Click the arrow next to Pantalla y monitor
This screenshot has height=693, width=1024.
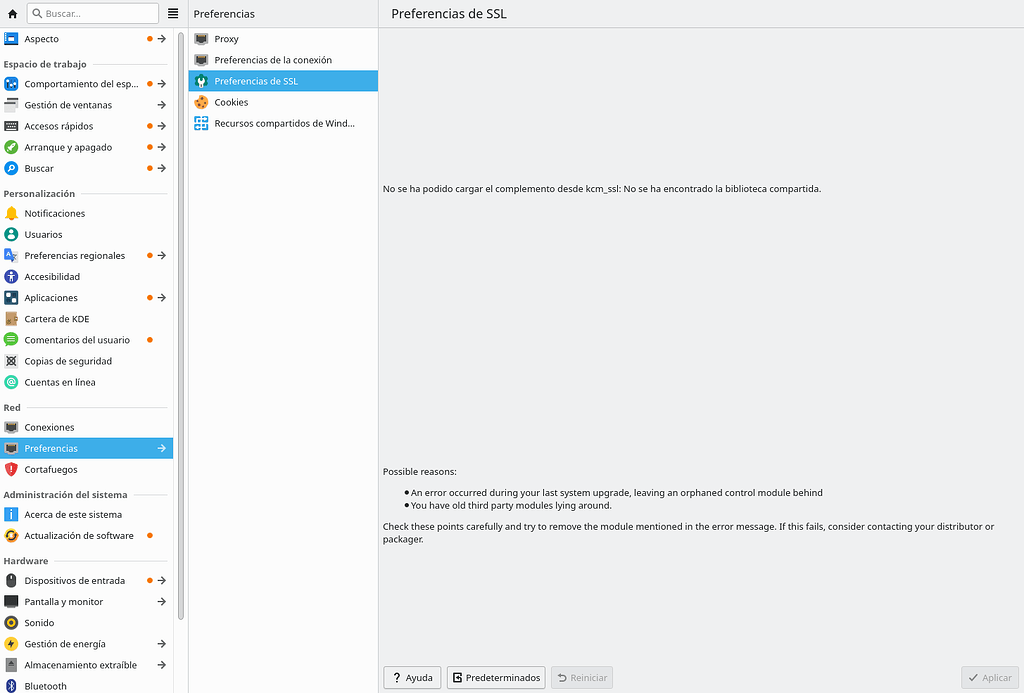(161, 601)
